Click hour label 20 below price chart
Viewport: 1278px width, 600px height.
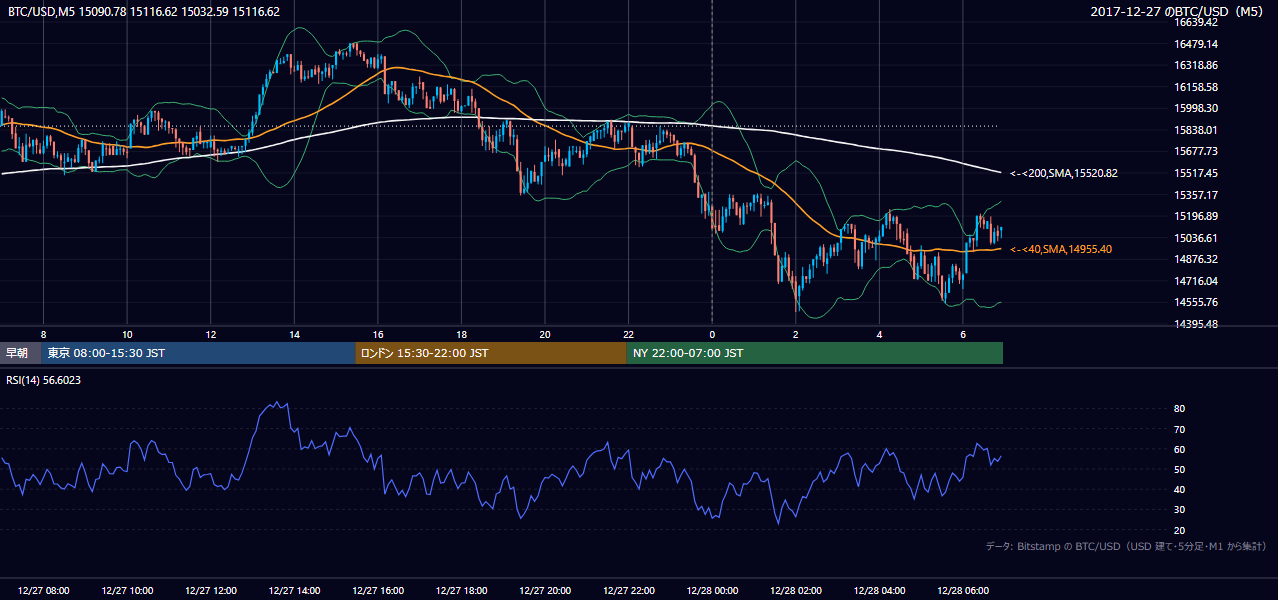click(545, 334)
